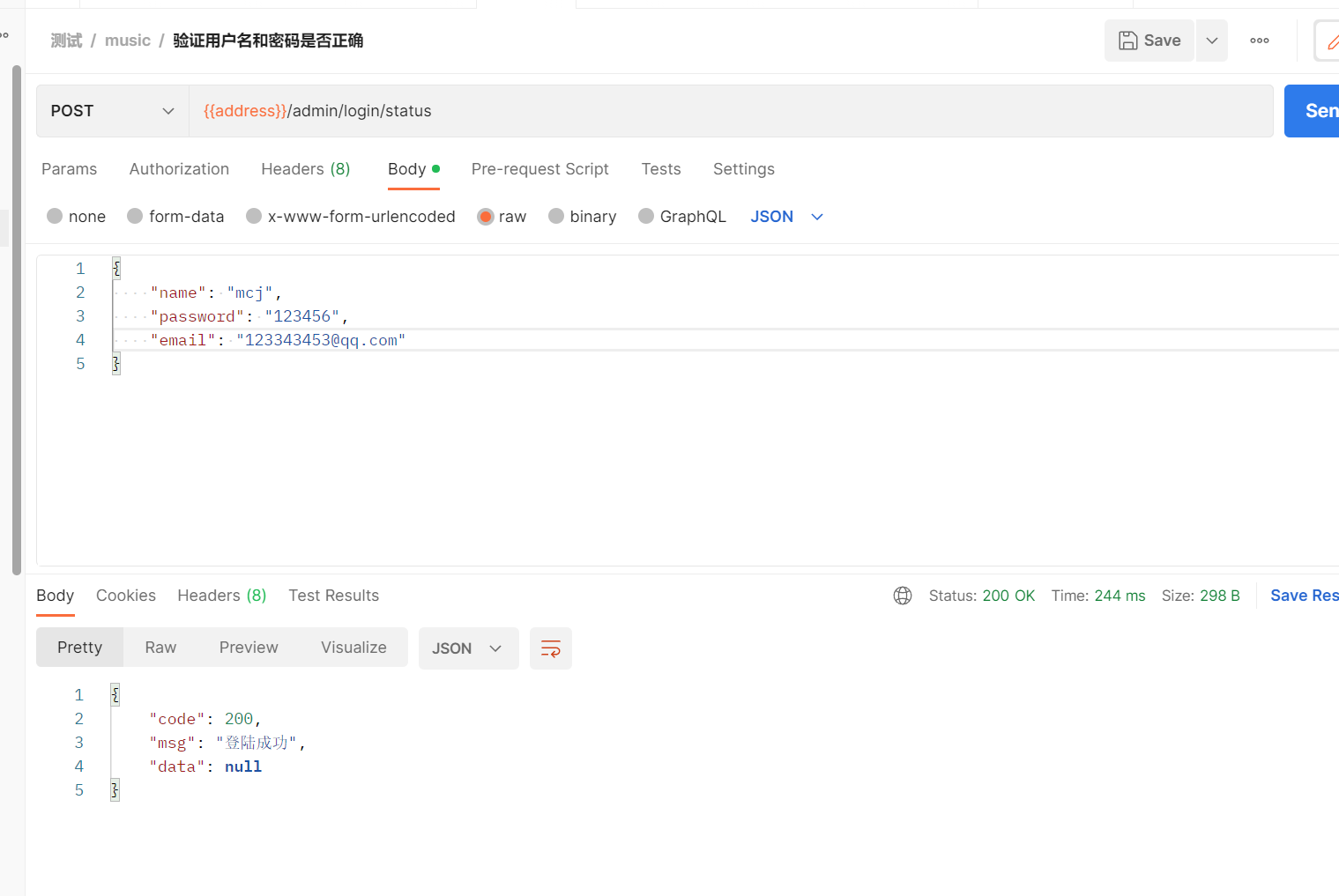Screen dimensions: 1339x896
Task: Click the "data": null response line
Action: tap(205, 766)
